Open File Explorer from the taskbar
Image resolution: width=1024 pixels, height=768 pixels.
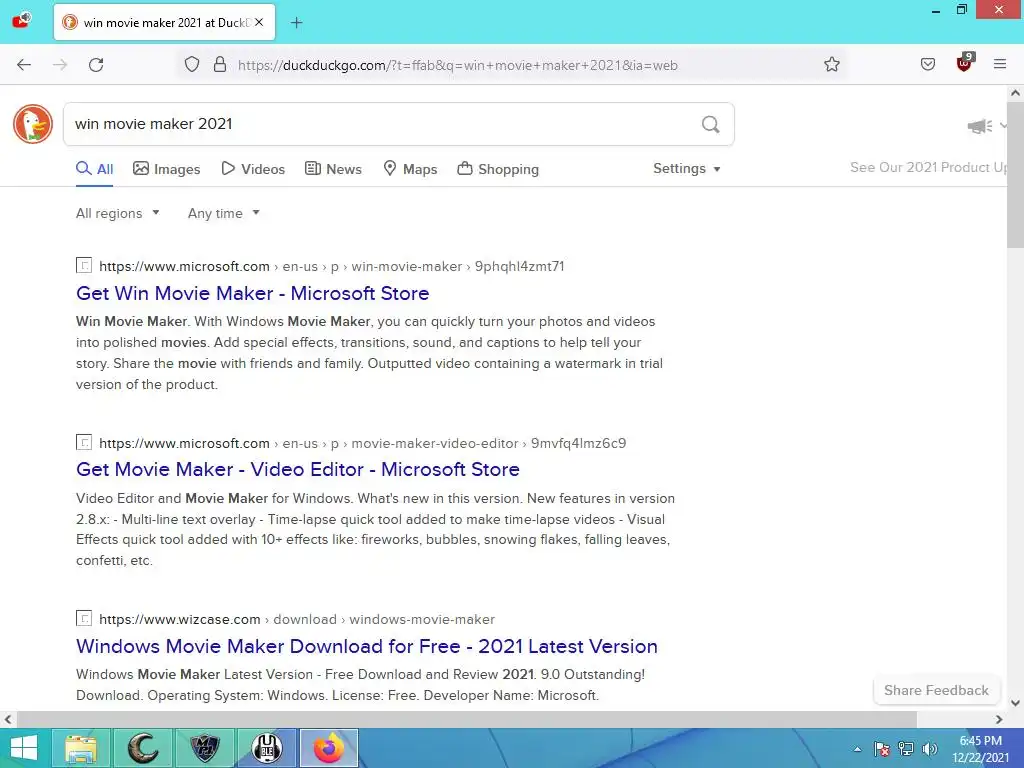click(81, 748)
